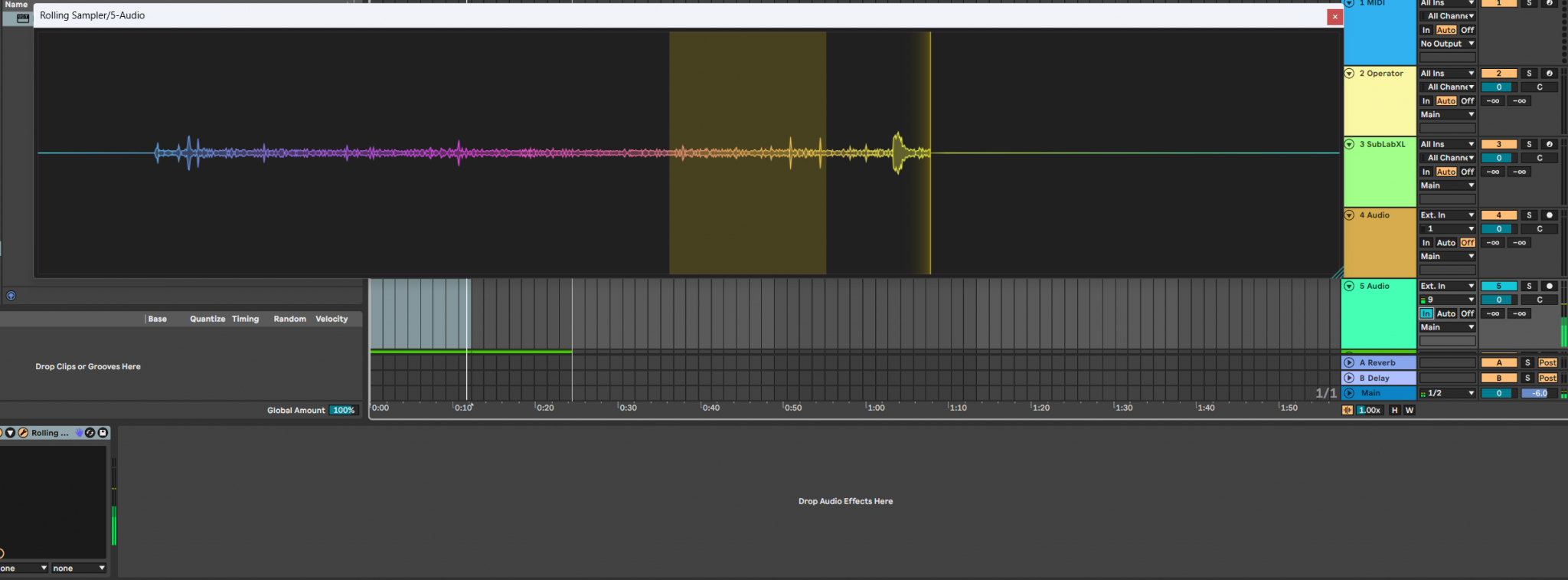Open the 5 Audio Ext. In input dropdown
Screen dimensions: 1568x580
(x=1447, y=286)
